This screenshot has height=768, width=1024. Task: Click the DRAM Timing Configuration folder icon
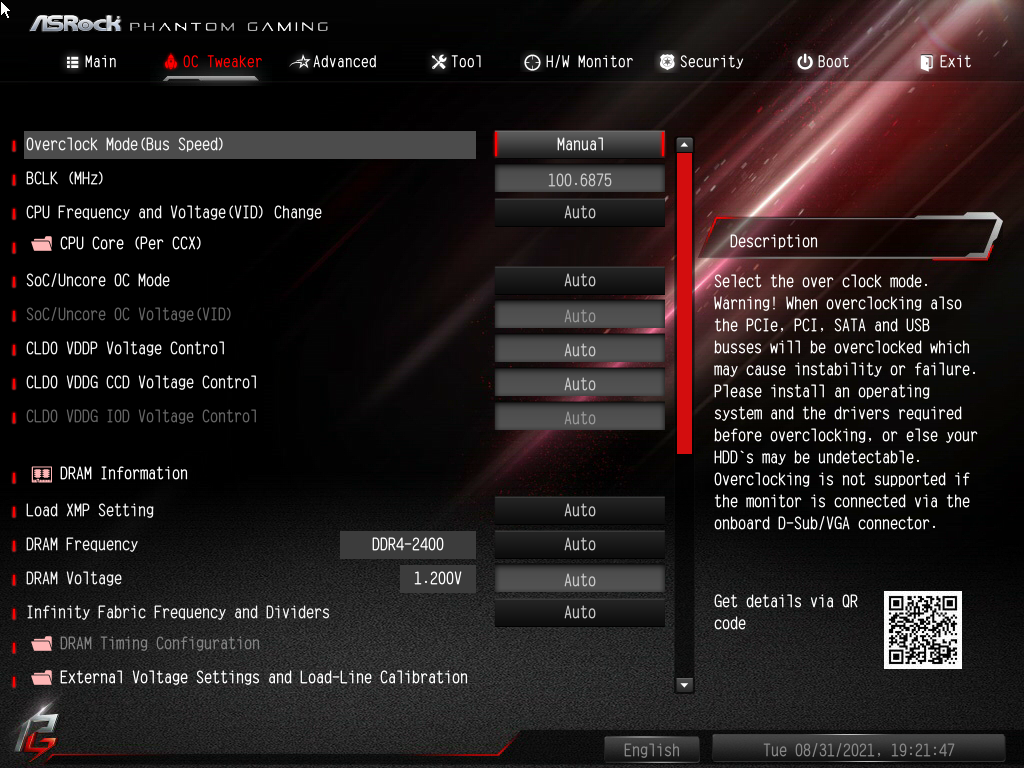[42, 644]
